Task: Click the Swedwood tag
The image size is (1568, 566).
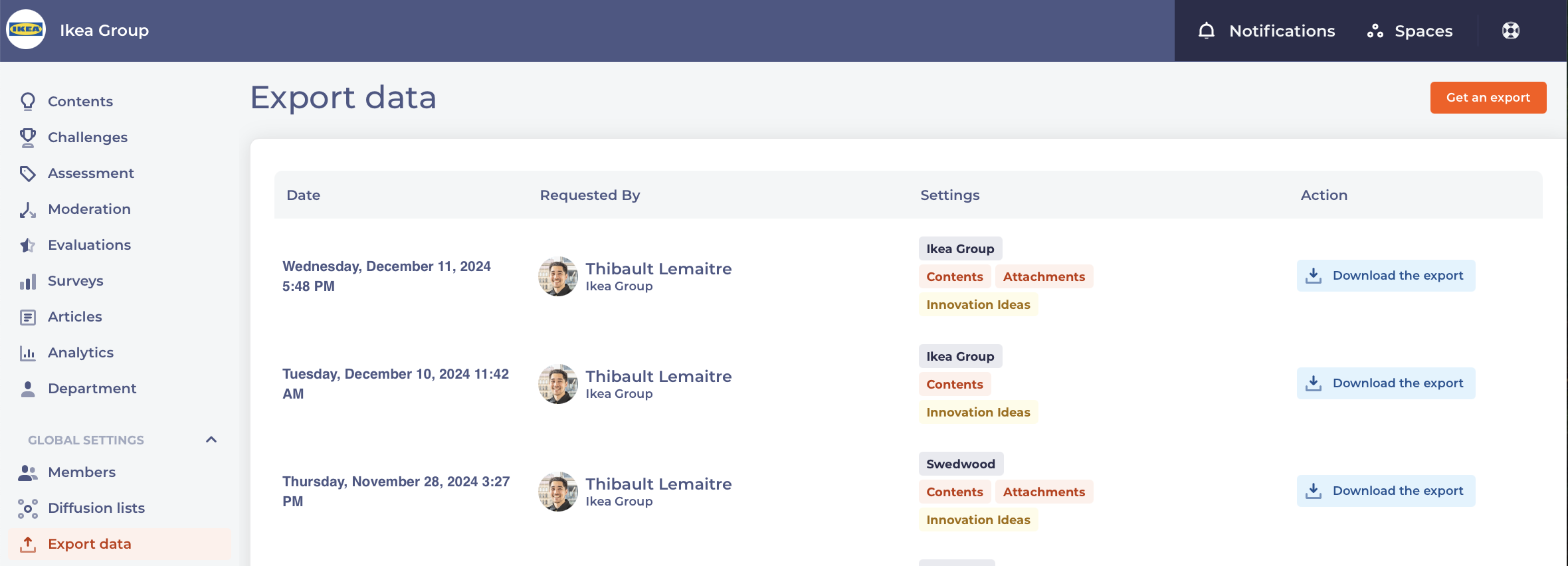Action: (x=961, y=464)
